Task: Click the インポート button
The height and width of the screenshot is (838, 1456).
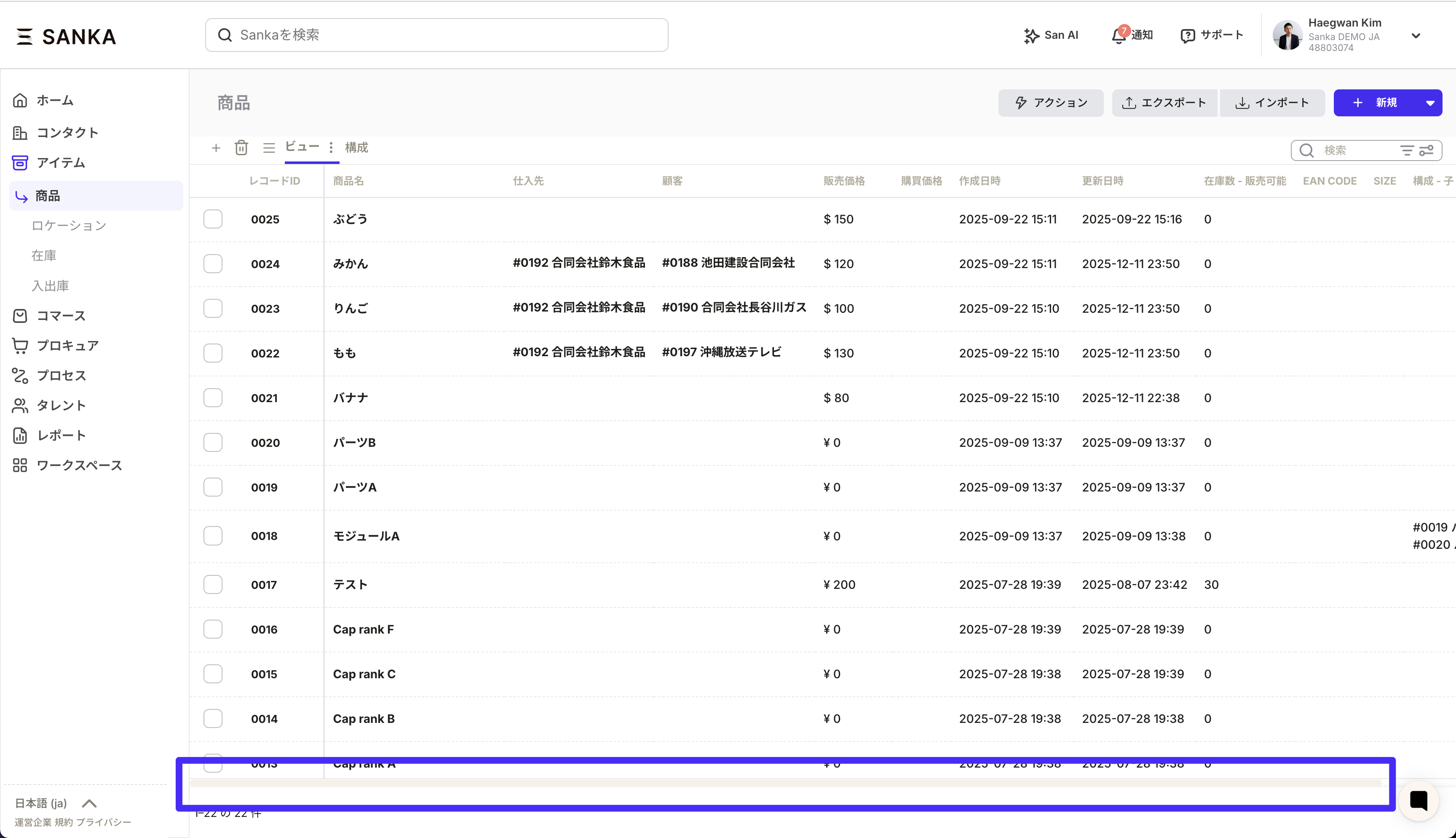Action: [1272, 103]
